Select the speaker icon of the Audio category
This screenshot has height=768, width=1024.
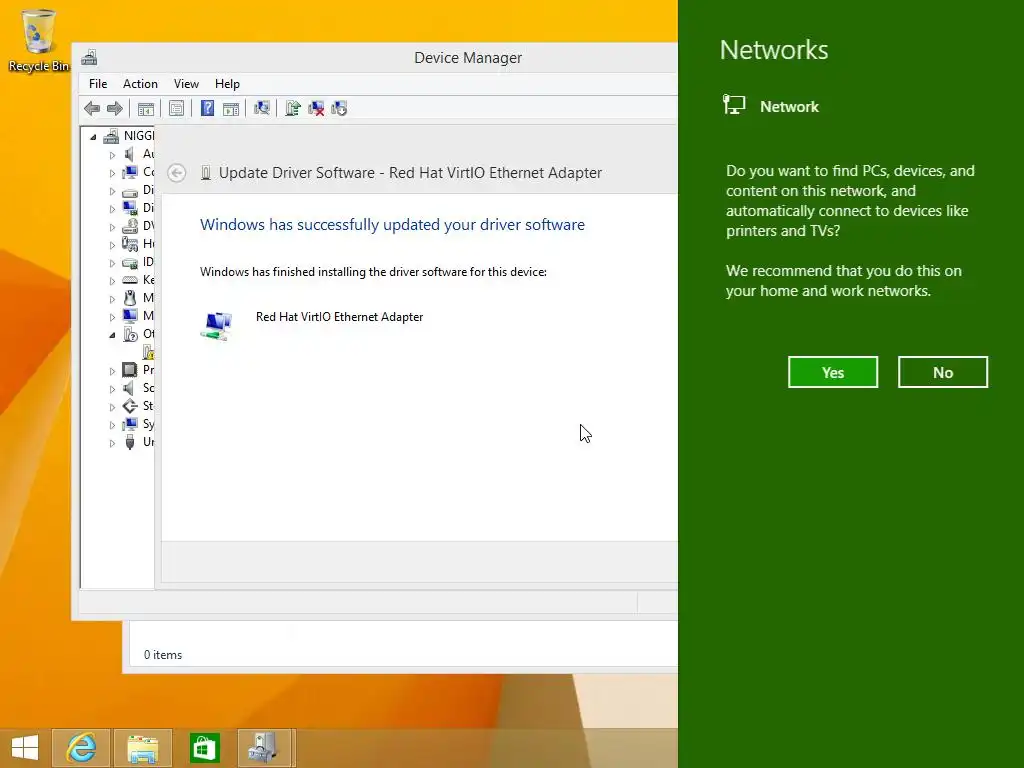(130, 154)
